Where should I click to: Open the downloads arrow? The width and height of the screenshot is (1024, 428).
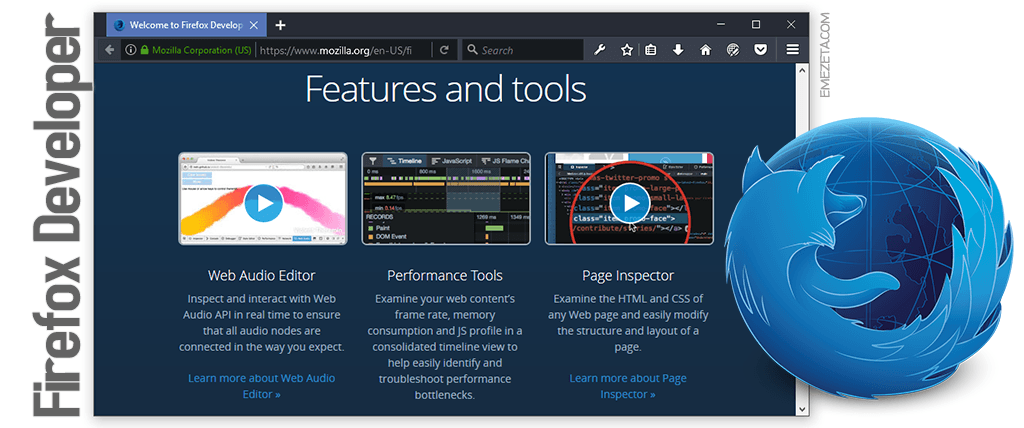pyautogui.click(x=678, y=50)
